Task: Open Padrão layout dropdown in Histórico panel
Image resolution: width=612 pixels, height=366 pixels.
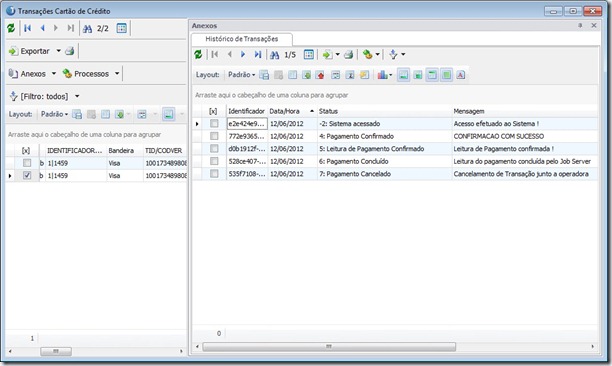Action: tap(242, 75)
